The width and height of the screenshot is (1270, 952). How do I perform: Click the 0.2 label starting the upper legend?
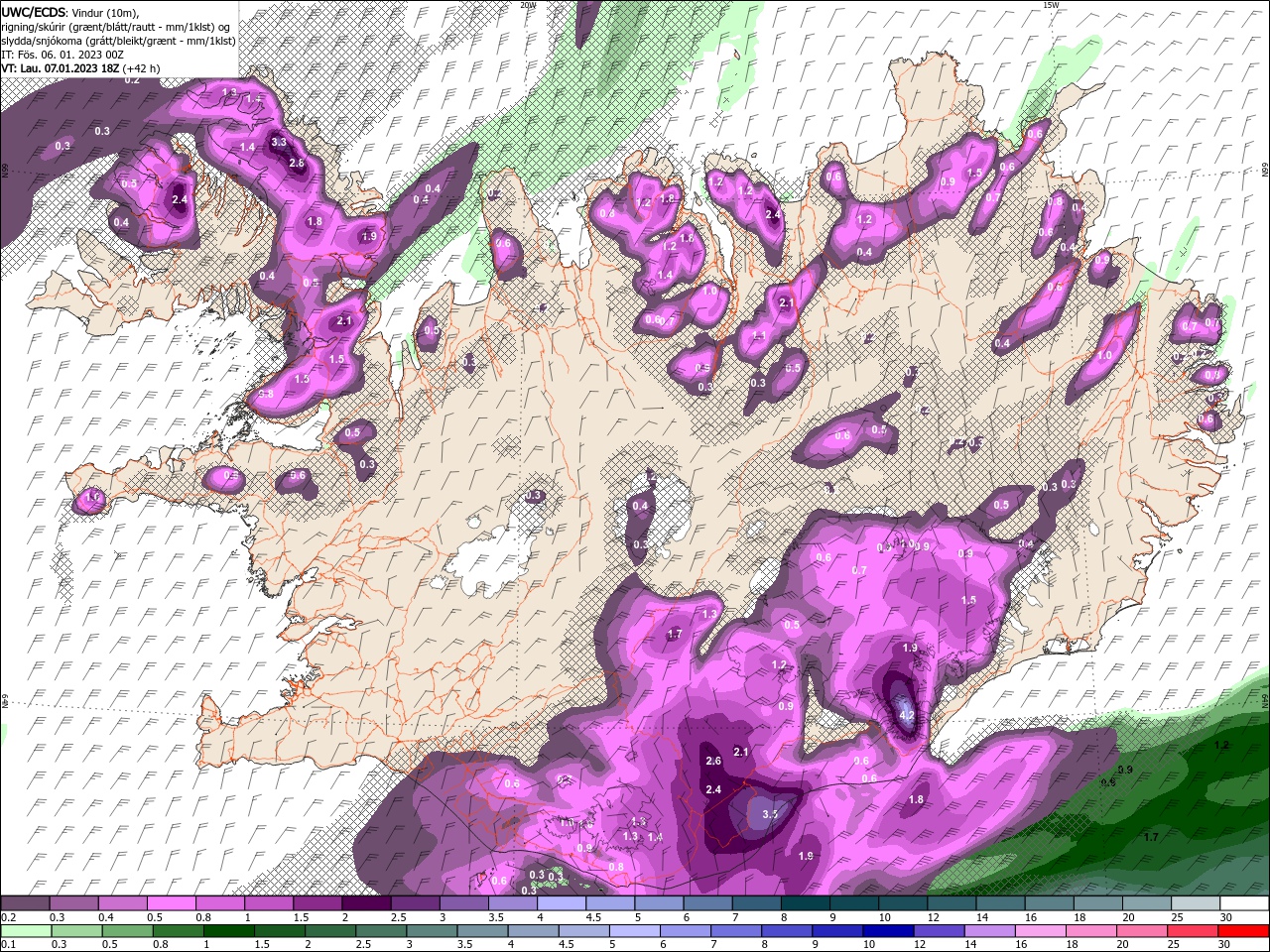point(9,918)
